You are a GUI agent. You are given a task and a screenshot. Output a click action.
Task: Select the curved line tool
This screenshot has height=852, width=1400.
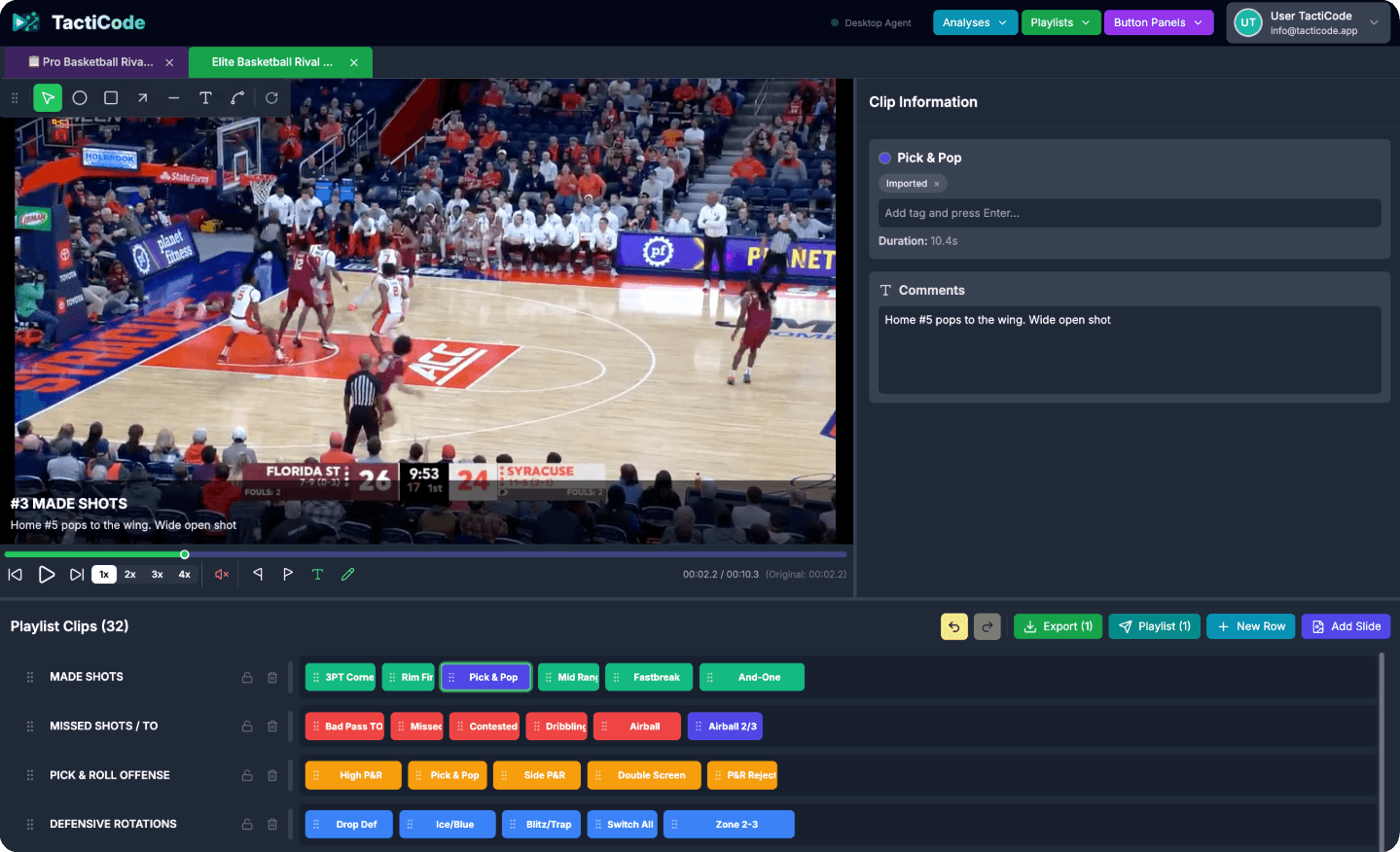click(x=236, y=97)
